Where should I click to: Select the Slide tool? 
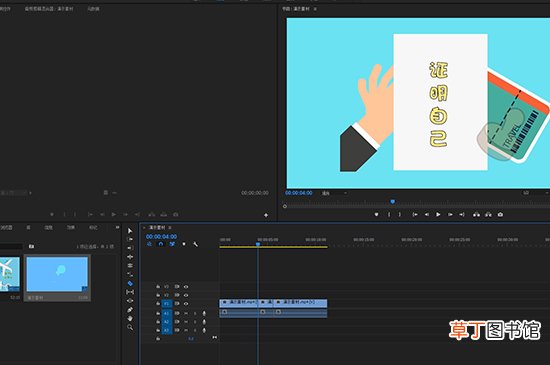[x=130, y=300]
